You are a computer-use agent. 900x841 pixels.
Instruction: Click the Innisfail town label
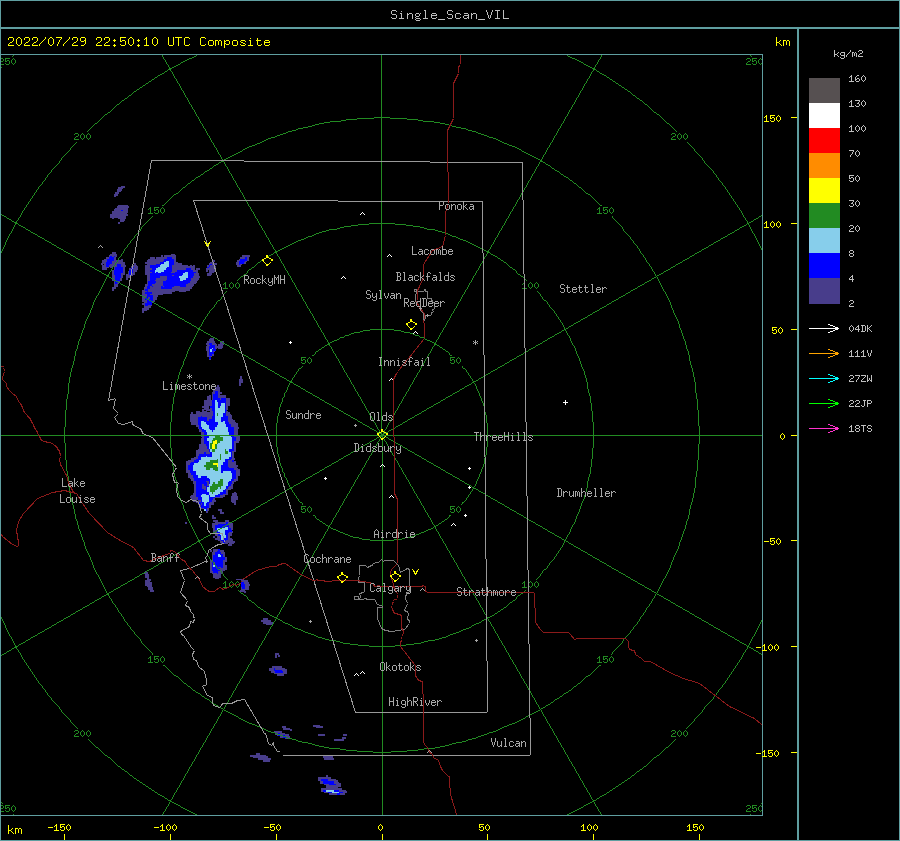(404, 362)
